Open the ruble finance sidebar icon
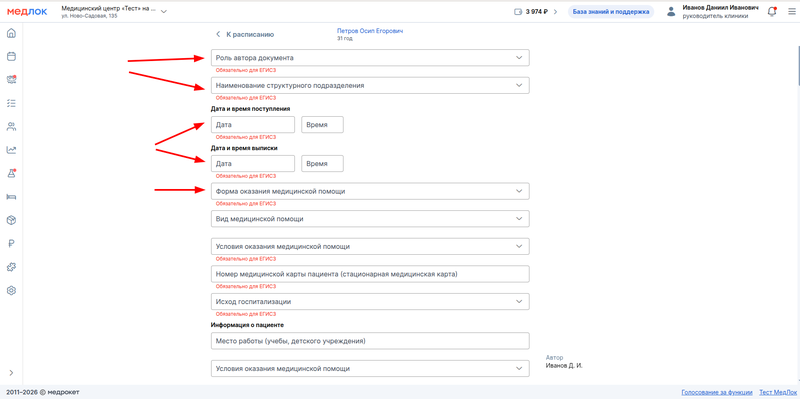The height and width of the screenshot is (399, 800). 11,244
